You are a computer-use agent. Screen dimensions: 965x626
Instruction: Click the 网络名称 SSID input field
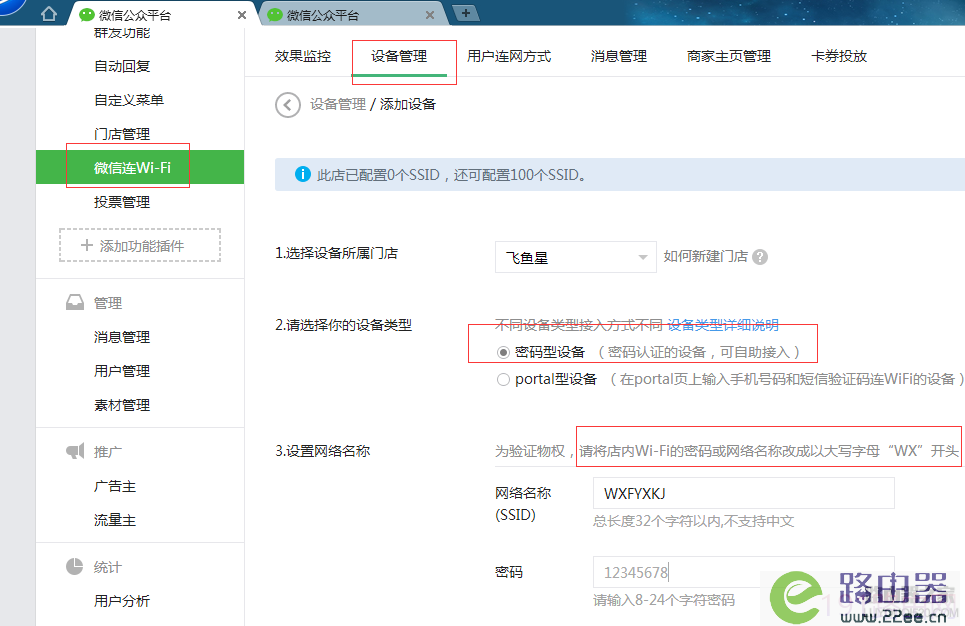[x=743, y=493]
